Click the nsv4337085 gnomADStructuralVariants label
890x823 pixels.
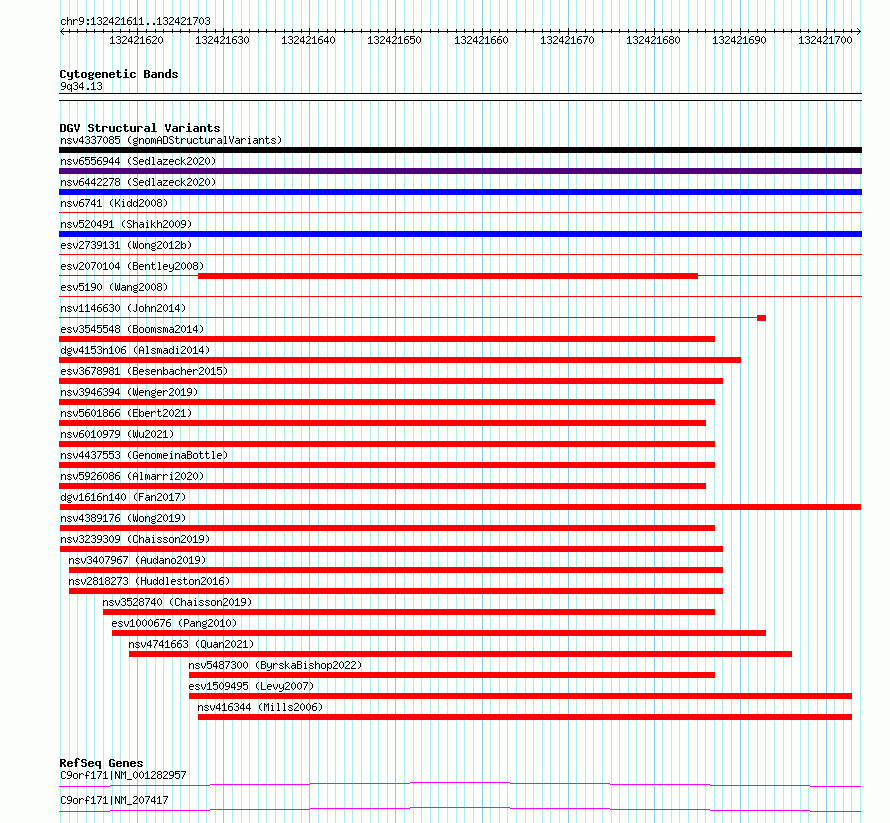171,140
